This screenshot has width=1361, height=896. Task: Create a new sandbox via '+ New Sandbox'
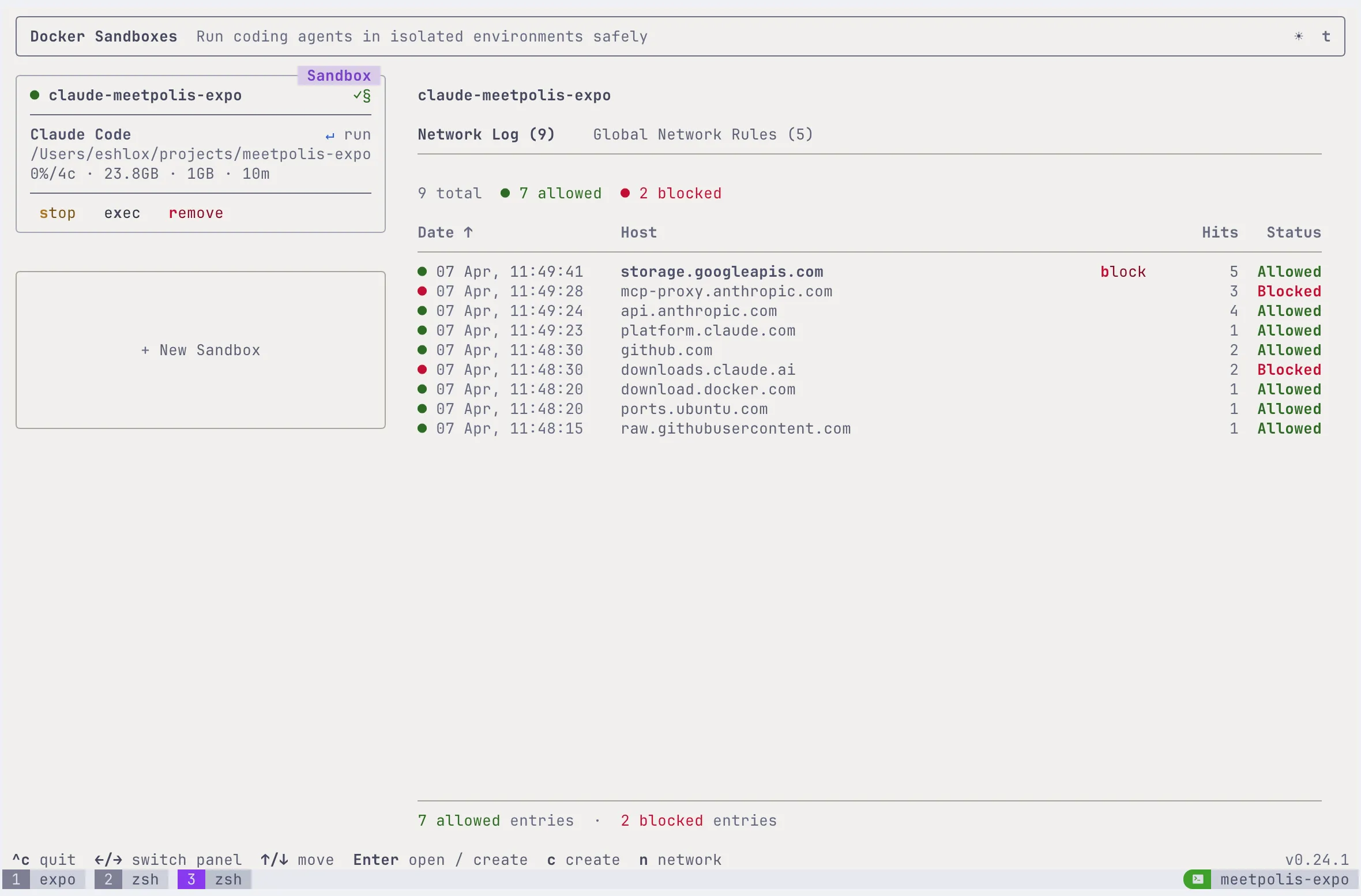pos(200,350)
